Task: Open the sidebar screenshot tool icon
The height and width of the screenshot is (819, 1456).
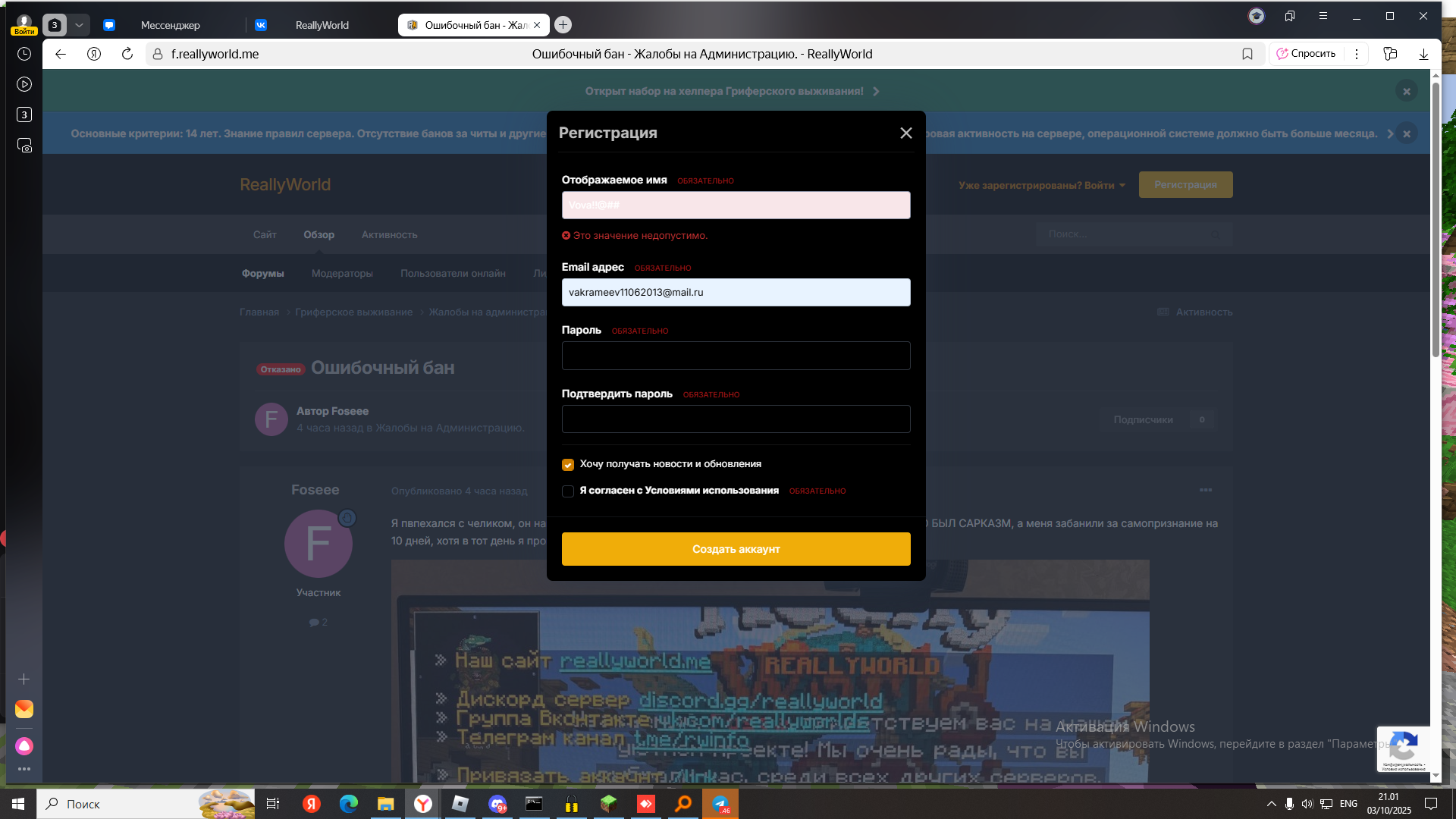Action: click(x=24, y=145)
